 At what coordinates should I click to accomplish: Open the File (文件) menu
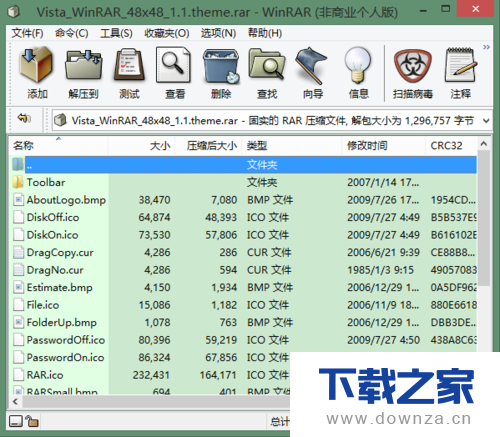27,33
